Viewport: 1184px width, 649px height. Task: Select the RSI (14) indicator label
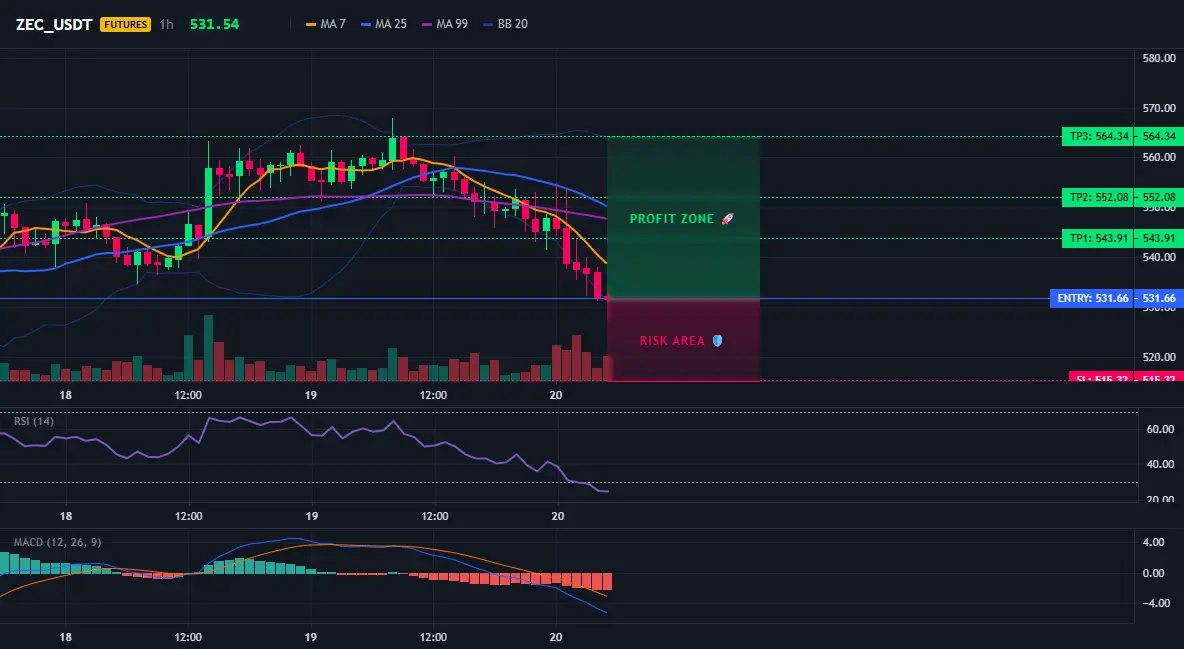[x=33, y=421]
